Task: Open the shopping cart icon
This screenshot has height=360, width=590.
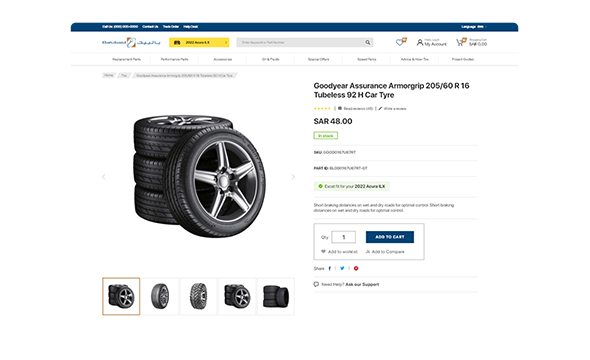Action: click(461, 42)
